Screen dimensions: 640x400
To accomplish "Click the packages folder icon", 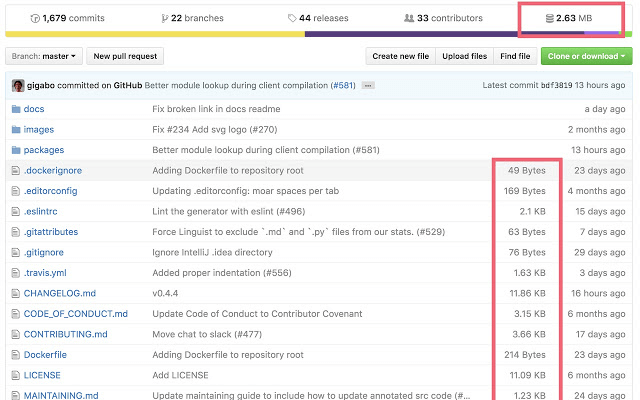I will [15, 150].
